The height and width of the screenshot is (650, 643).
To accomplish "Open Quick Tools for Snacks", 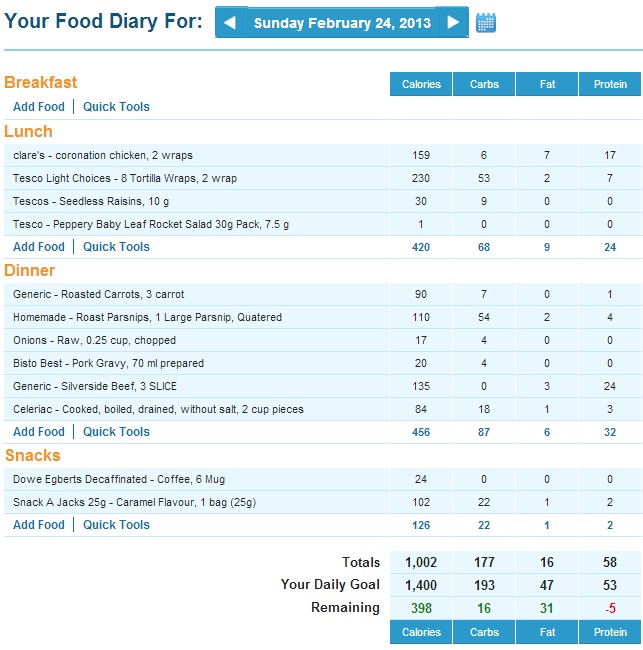I will pos(116,525).
